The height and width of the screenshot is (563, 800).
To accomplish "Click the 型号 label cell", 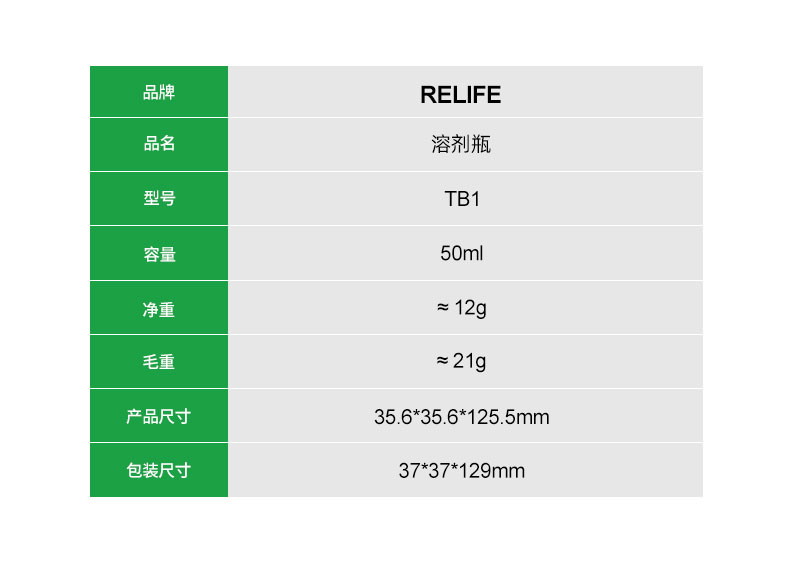I will (x=159, y=199).
